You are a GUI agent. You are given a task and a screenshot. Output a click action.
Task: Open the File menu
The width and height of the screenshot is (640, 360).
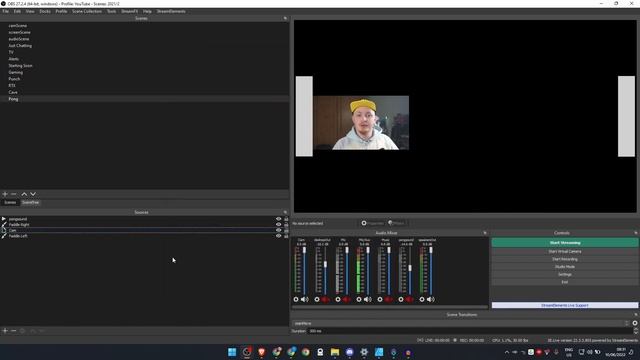point(5,11)
